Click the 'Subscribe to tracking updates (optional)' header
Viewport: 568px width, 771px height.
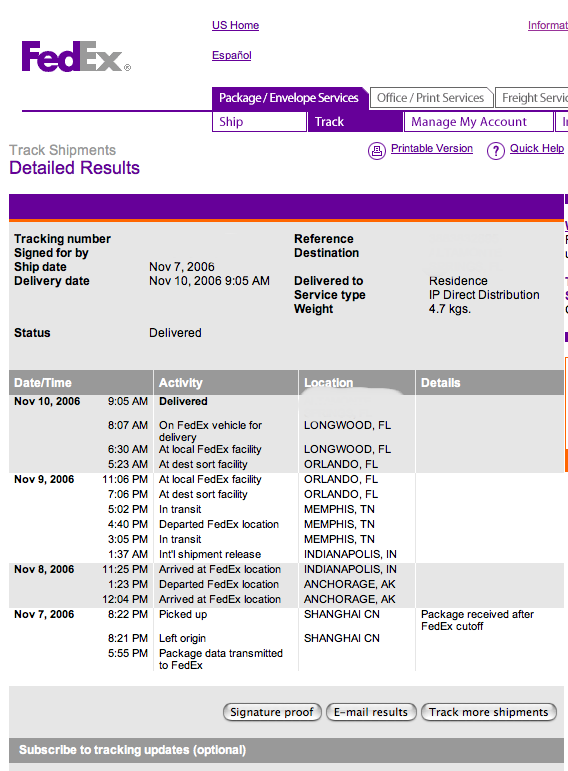(132, 750)
